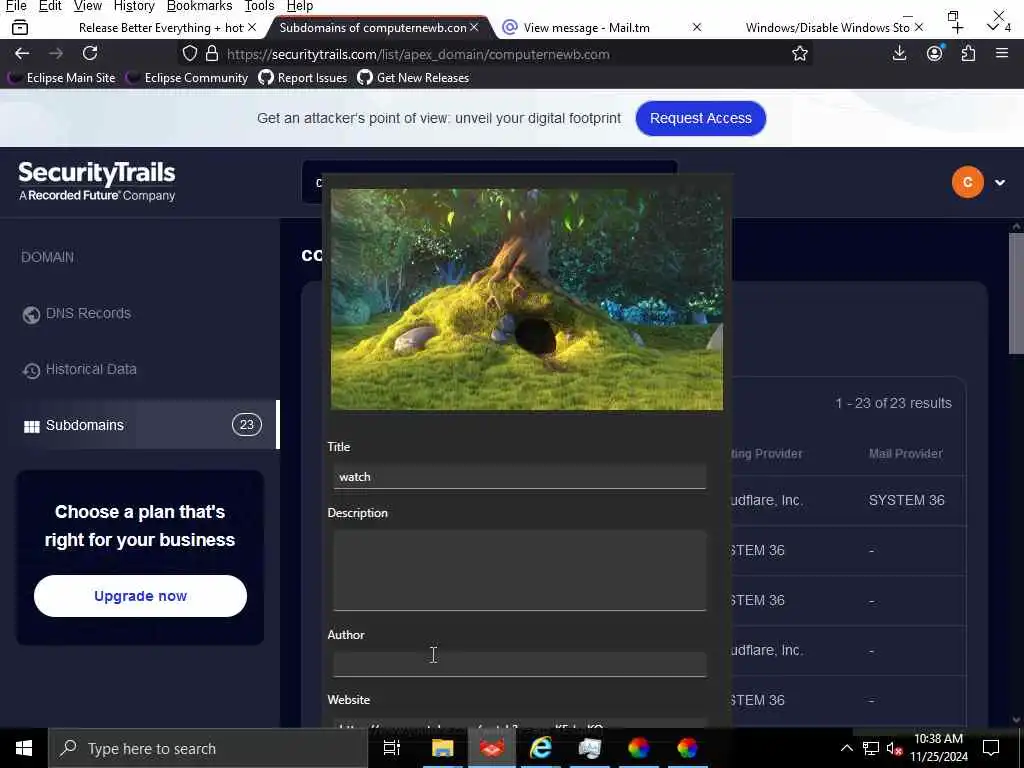Open Historical Data in sidebar
The image size is (1024, 768).
[79, 370]
